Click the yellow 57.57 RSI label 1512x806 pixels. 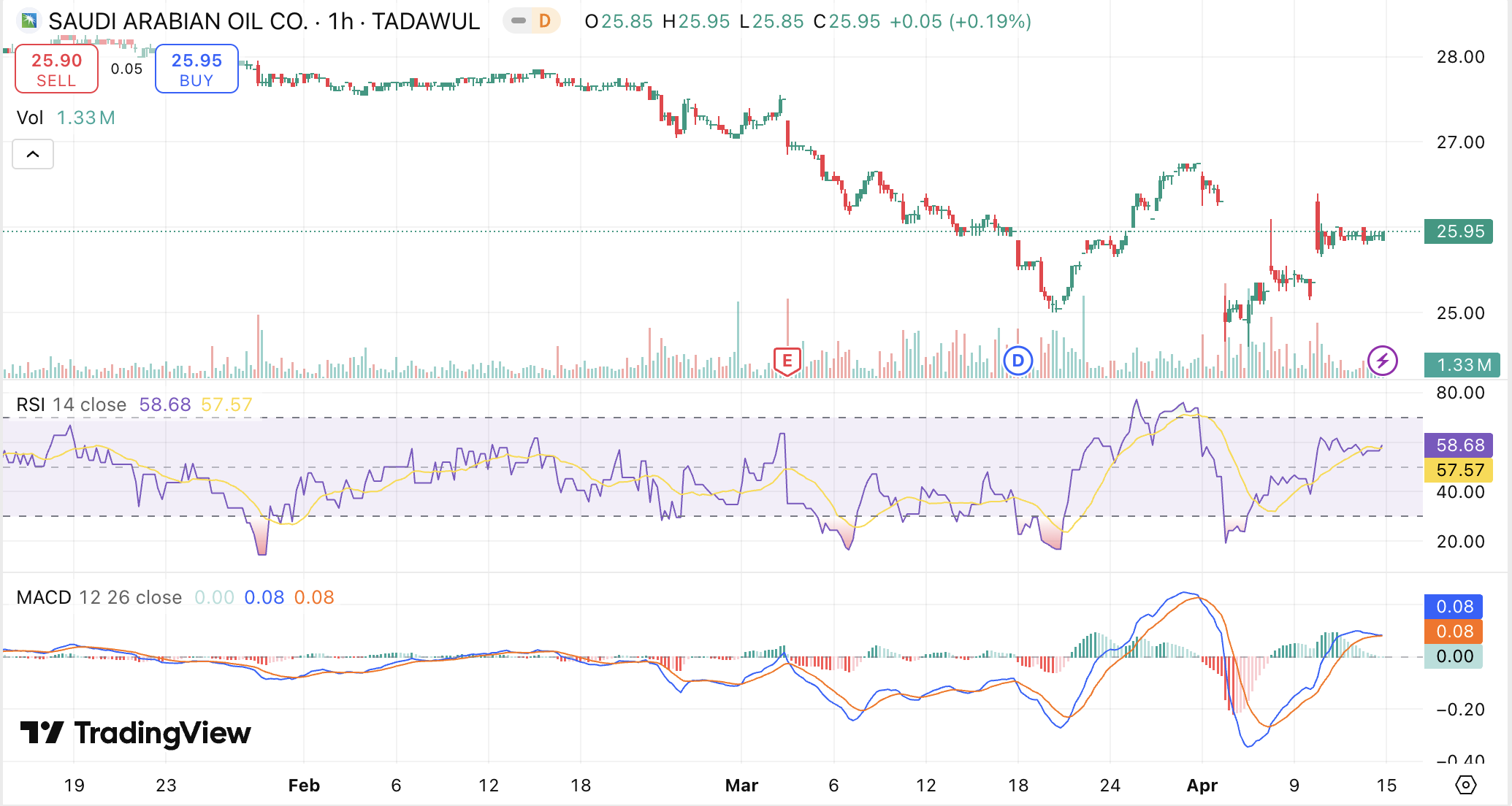tap(1459, 470)
